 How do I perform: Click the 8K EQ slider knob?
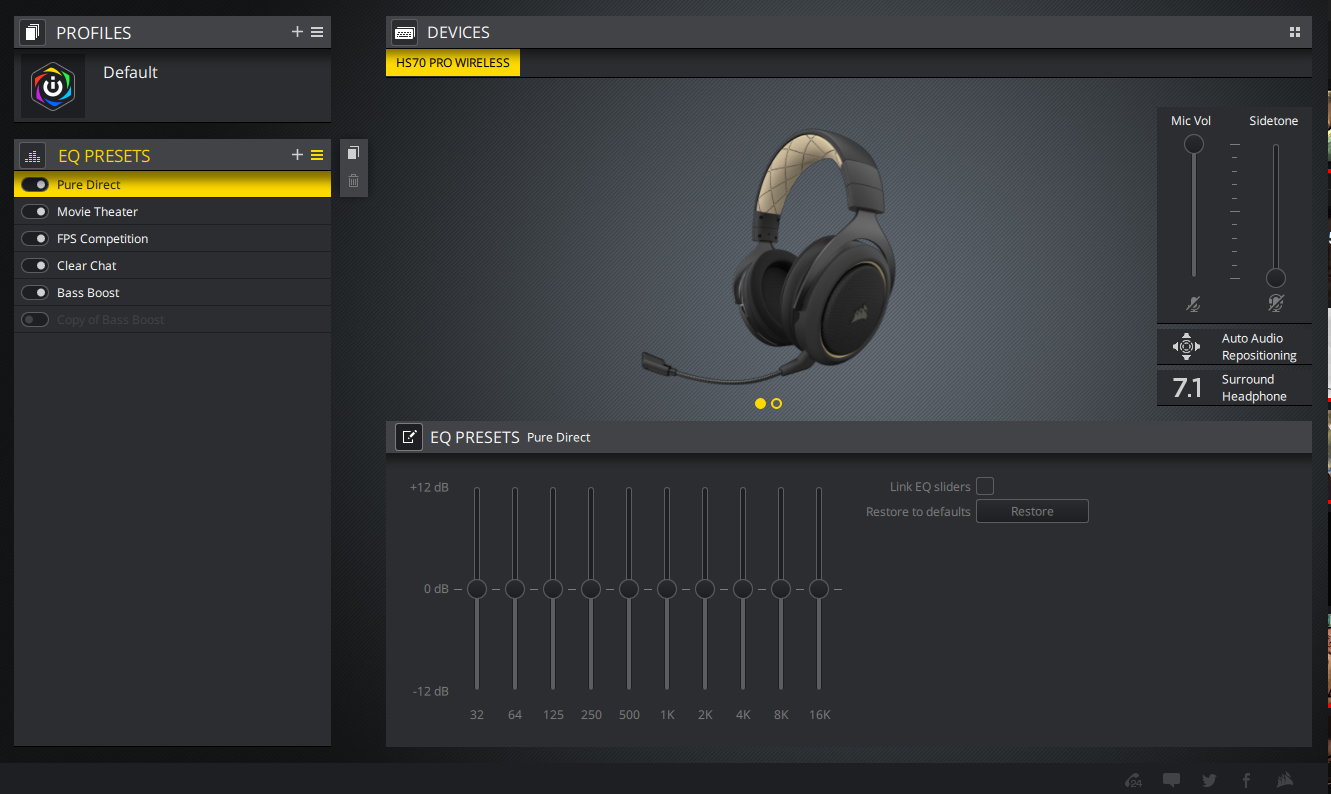pos(781,589)
